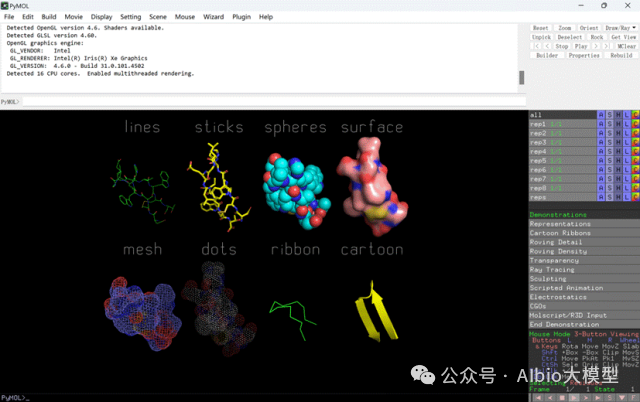The image size is (640, 402).
Task: Open the H (Hide) menu for rep5
Action: [618, 160]
